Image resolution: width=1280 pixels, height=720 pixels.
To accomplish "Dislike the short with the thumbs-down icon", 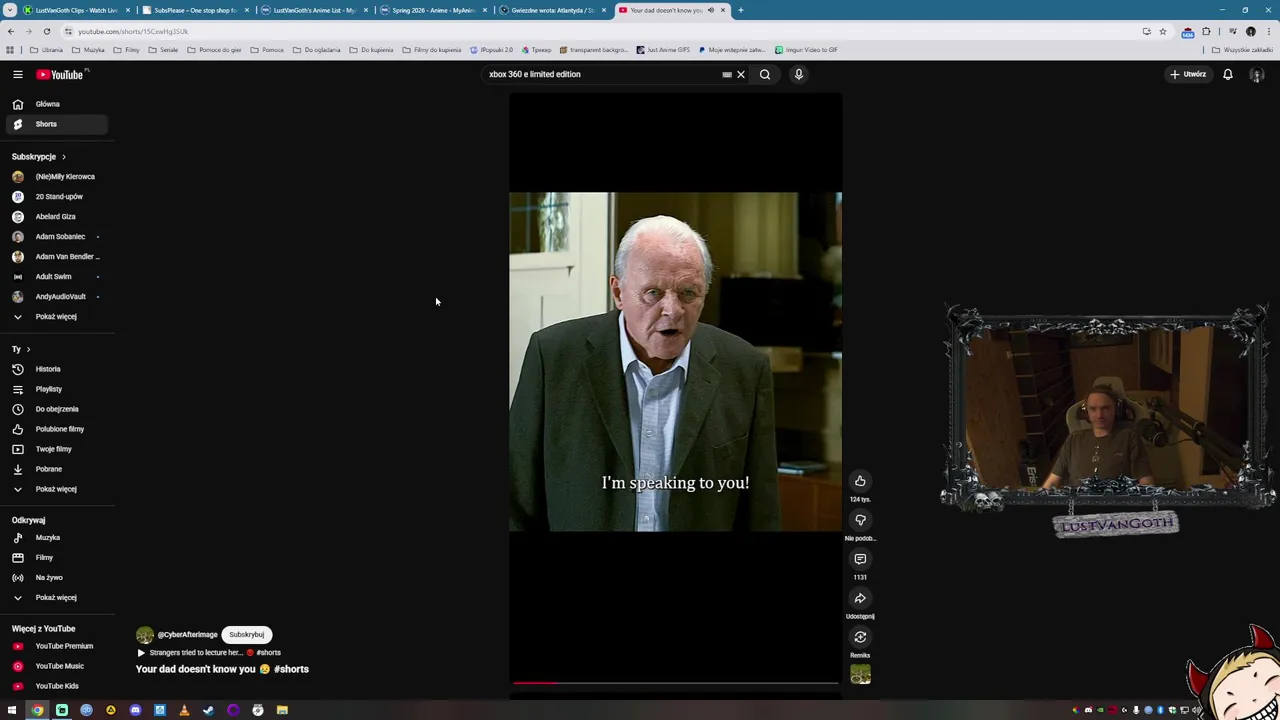I will pos(860,520).
